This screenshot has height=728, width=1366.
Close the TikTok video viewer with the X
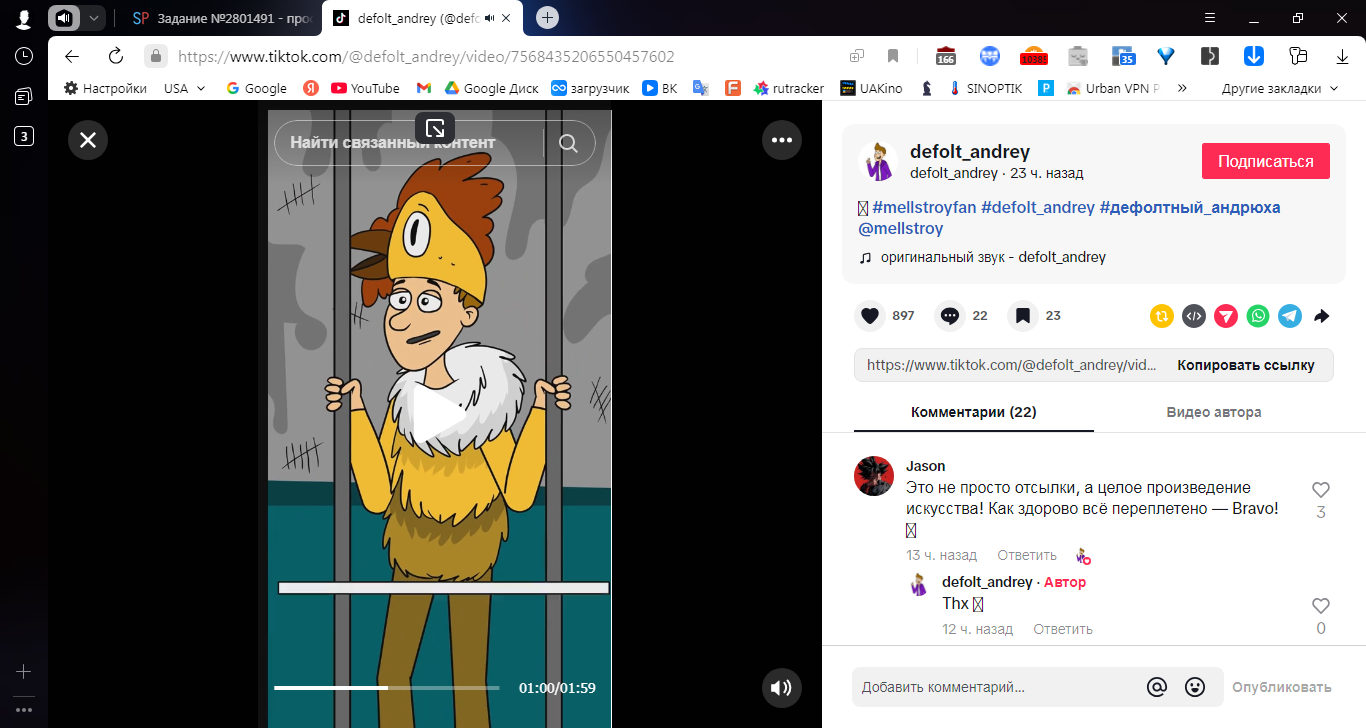coord(88,140)
